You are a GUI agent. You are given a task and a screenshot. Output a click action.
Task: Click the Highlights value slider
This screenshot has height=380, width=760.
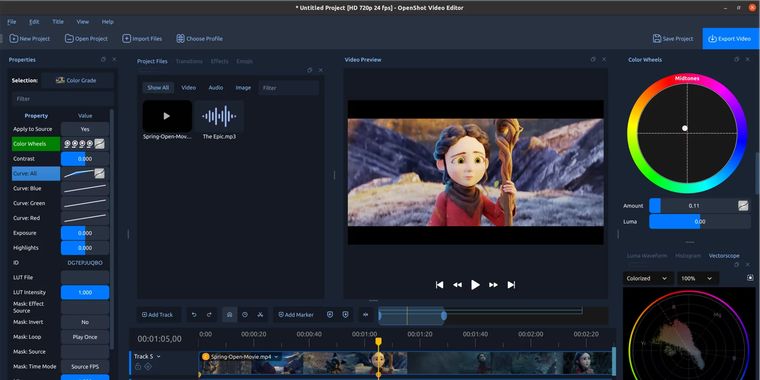tap(85, 248)
